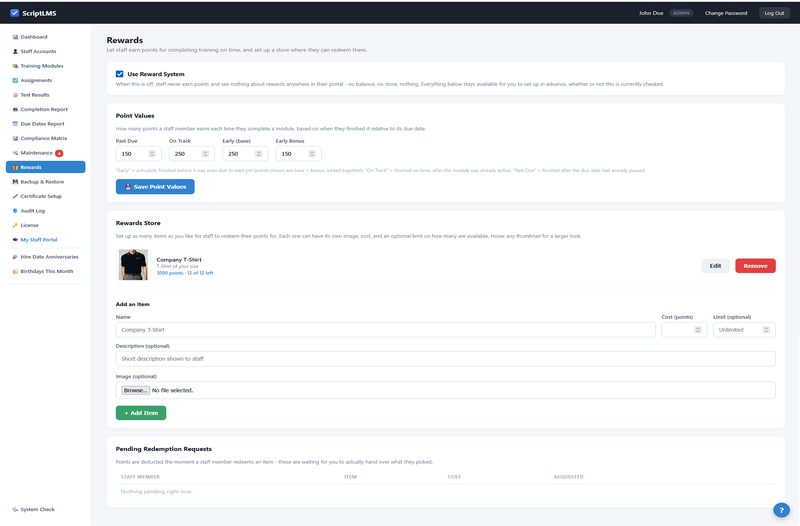Click the ScriptLMS logo checkmark icon
The height and width of the screenshot is (526, 800).
click(14, 13)
